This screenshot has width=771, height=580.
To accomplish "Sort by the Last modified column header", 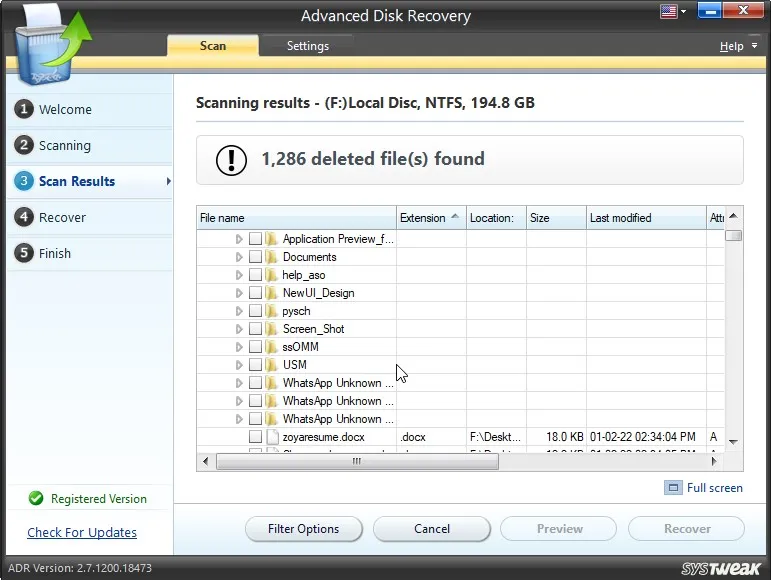I will pos(646,218).
